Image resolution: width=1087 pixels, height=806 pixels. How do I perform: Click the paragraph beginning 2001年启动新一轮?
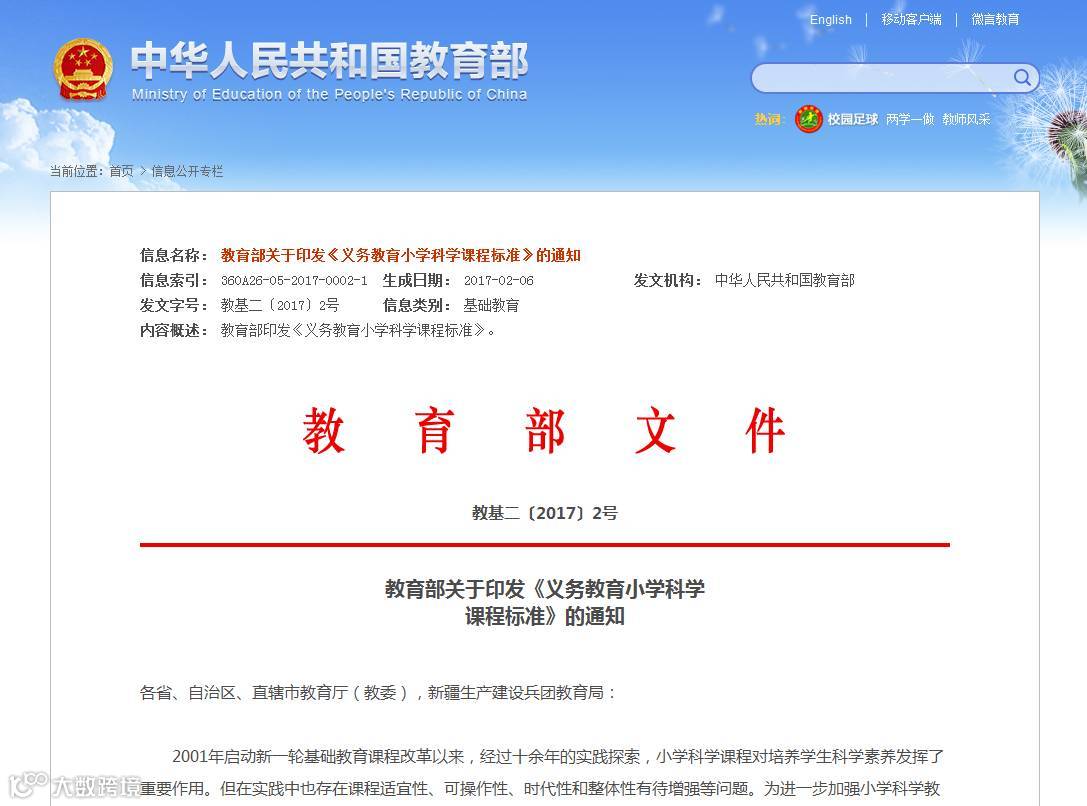click(x=544, y=773)
